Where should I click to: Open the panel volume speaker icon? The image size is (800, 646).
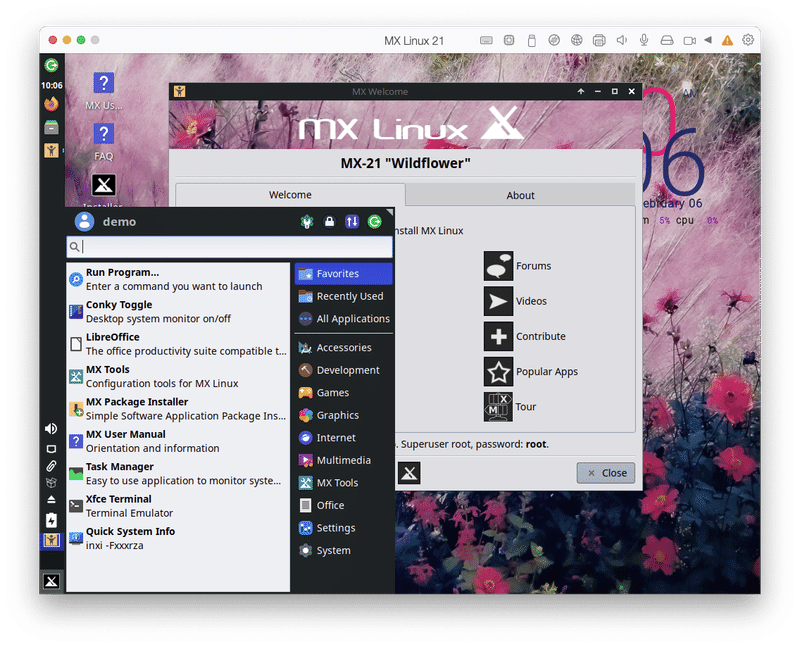pos(51,429)
